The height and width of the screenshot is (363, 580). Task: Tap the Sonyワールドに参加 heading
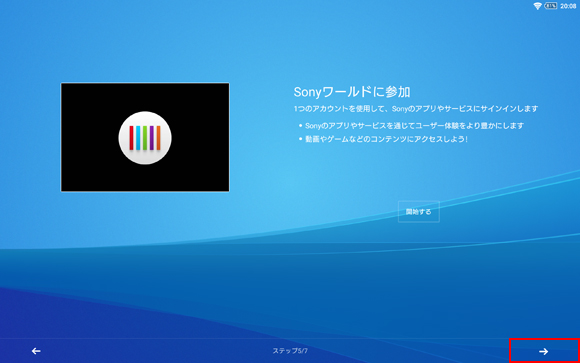click(x=352, y=92)
